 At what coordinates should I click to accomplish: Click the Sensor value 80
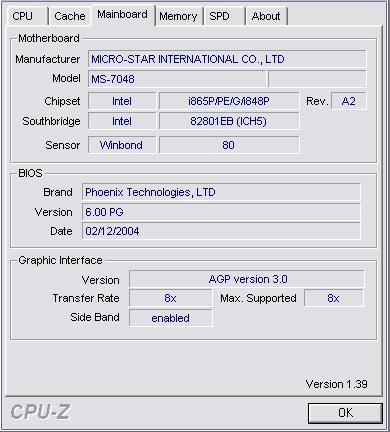pos(229,145)
